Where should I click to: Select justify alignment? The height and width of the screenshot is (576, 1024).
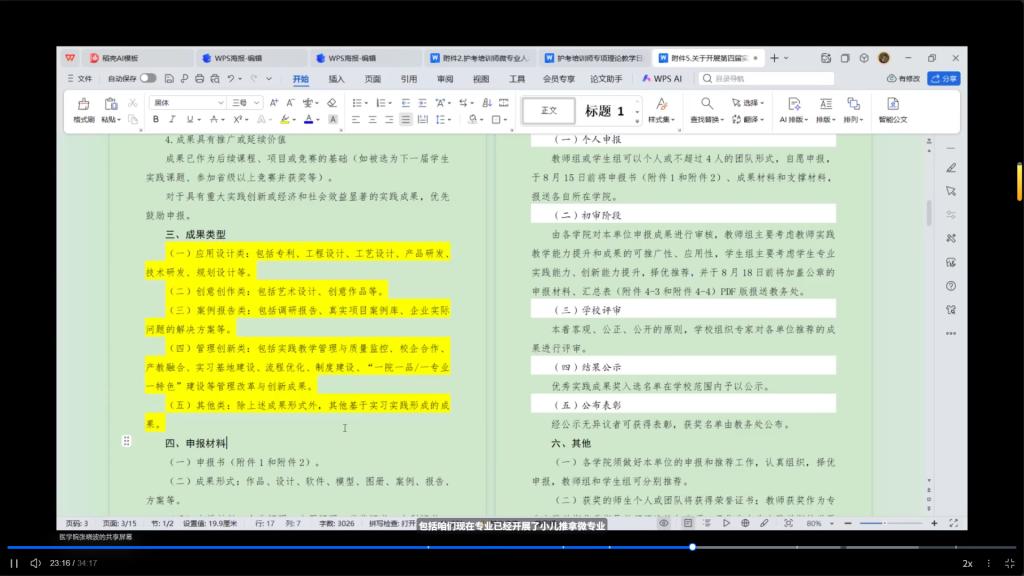coord(406,120)
